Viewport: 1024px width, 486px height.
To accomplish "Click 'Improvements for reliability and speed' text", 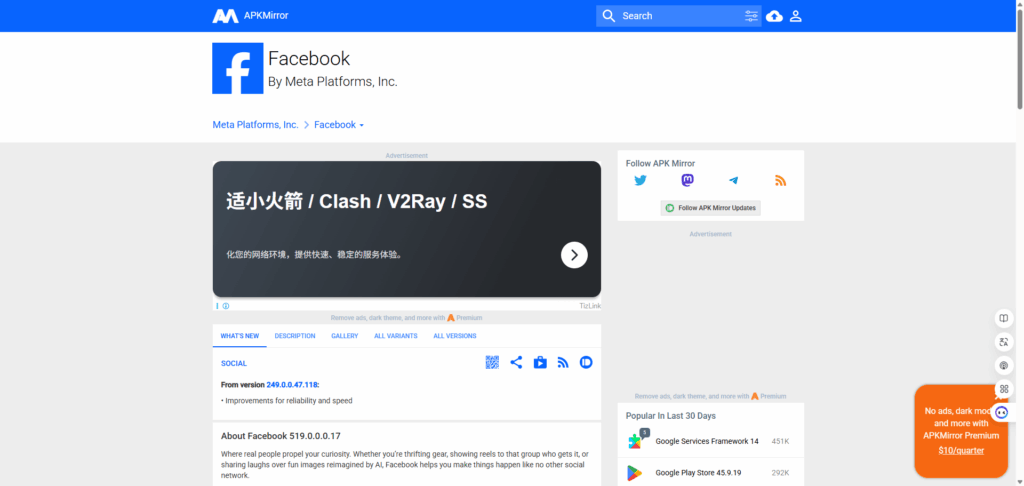I will tap(289, 400).
